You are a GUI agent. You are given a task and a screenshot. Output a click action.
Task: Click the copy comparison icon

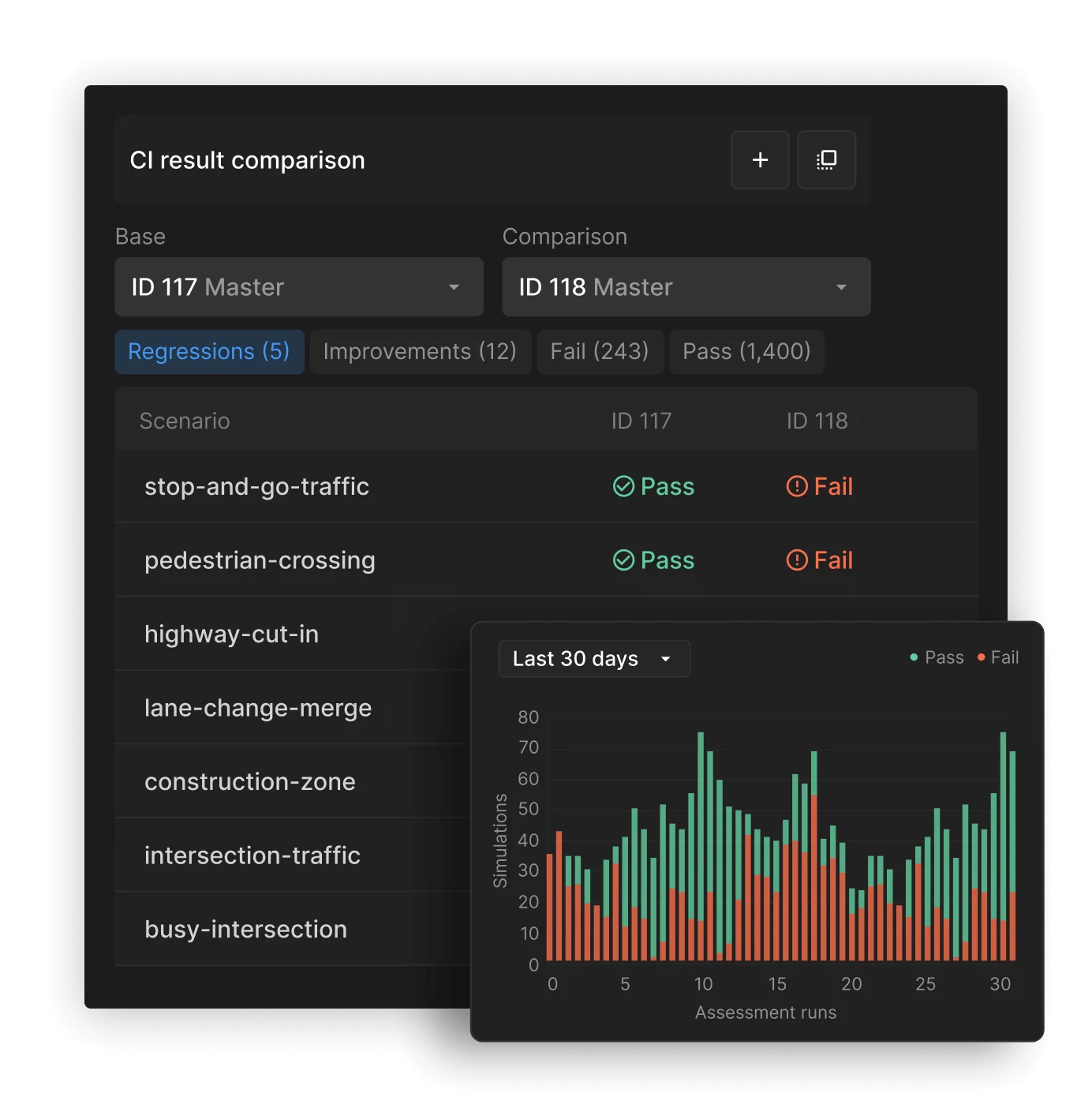pyautogui.click(x=826, y=160)
